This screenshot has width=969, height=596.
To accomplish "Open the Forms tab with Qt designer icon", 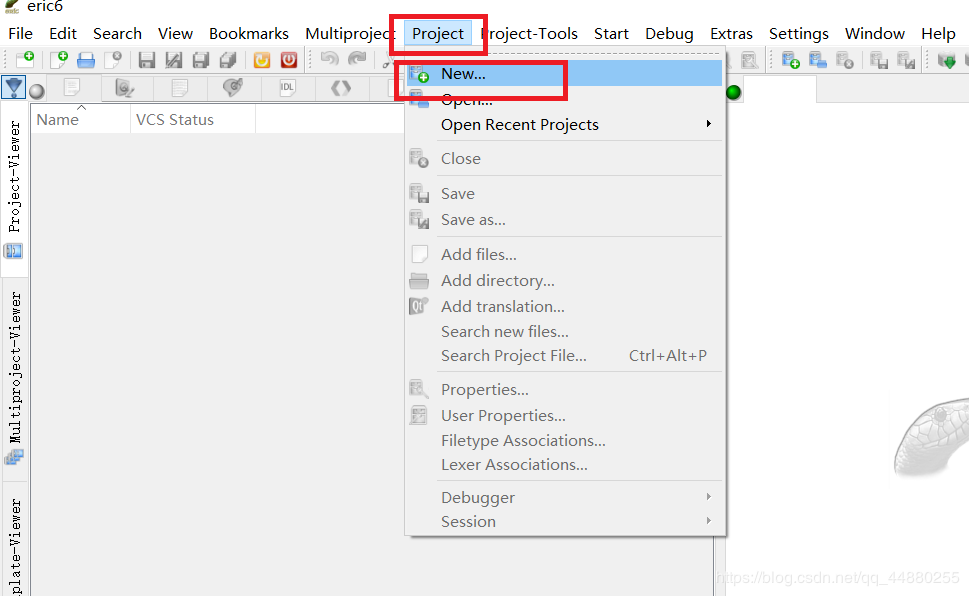I will (x=125, y=88).
